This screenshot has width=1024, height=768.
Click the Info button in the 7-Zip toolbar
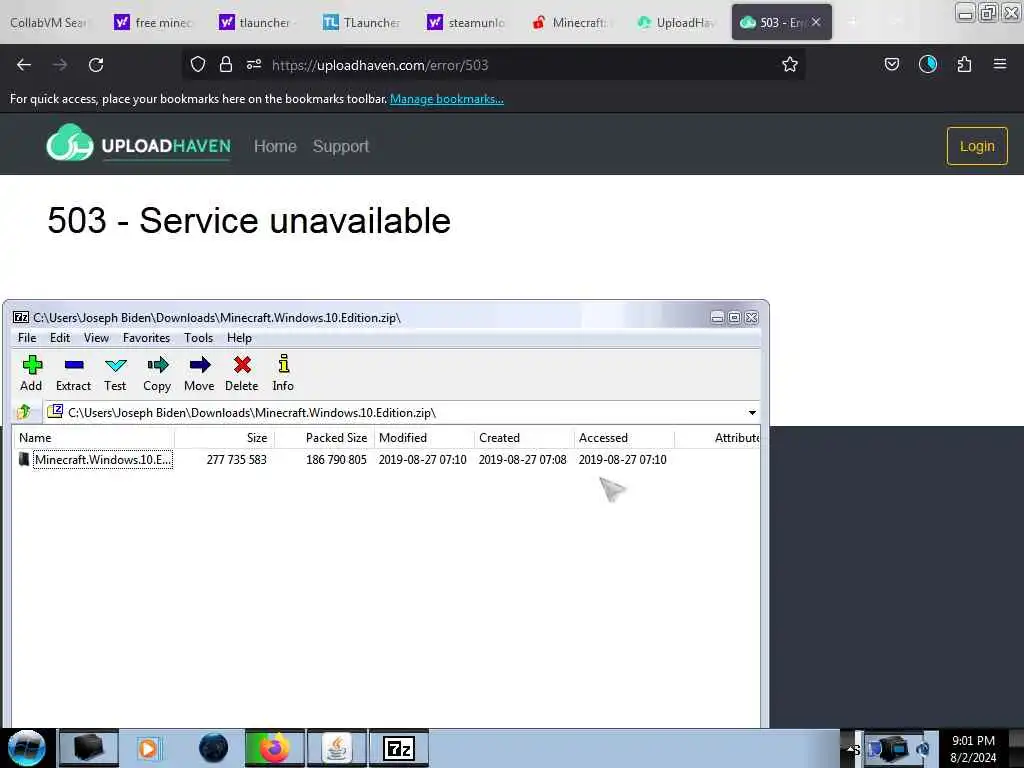coord(283,374)
